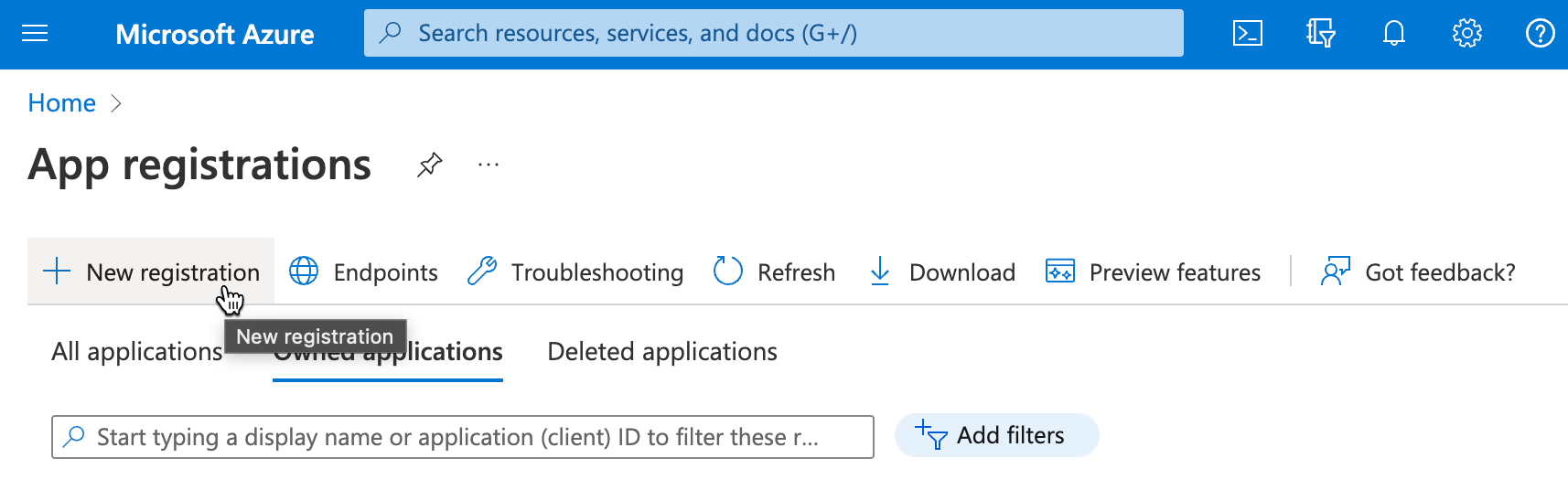Open the hamburger portal menu
Screen dimensions: 1568x490
[x=35, y=34]
